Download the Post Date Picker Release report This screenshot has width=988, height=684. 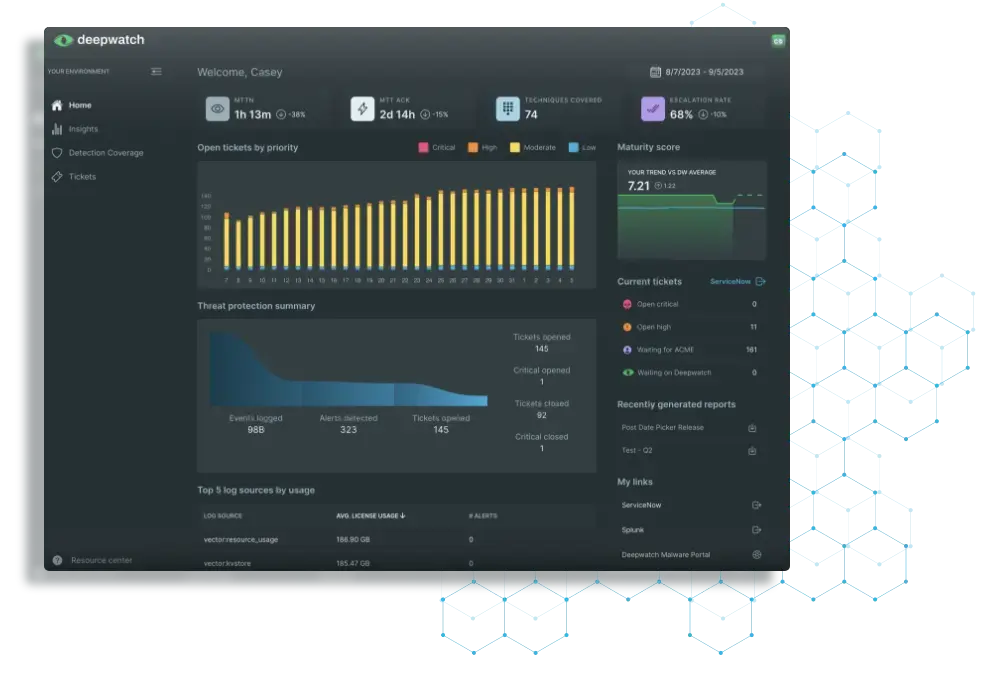coord(752,428)
